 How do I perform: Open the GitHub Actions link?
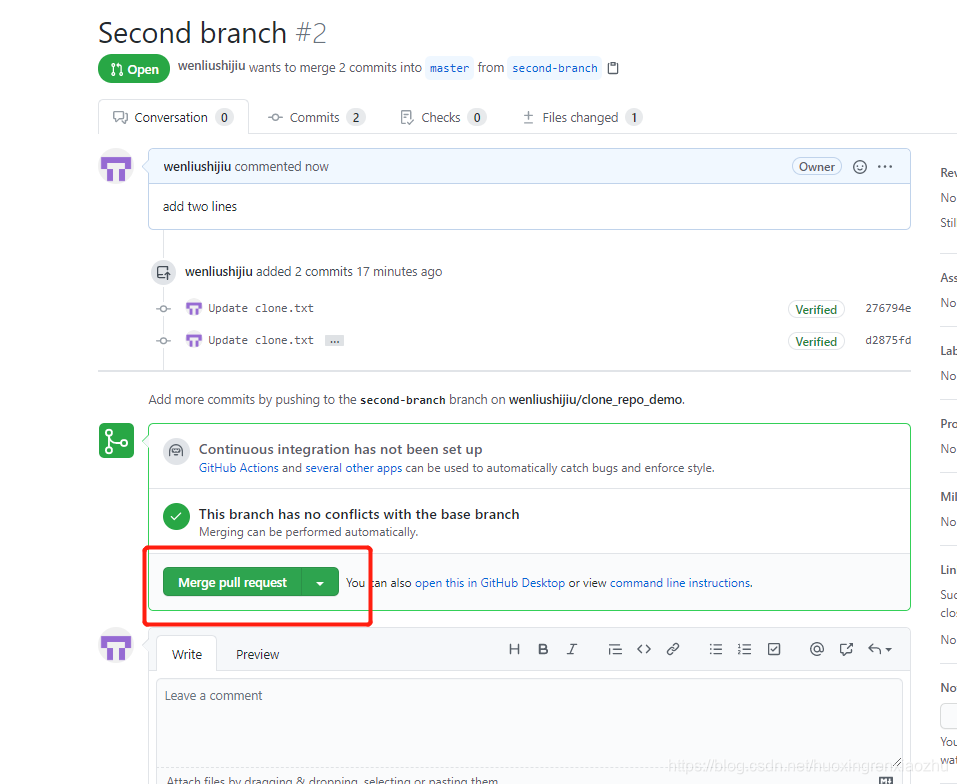239,468
